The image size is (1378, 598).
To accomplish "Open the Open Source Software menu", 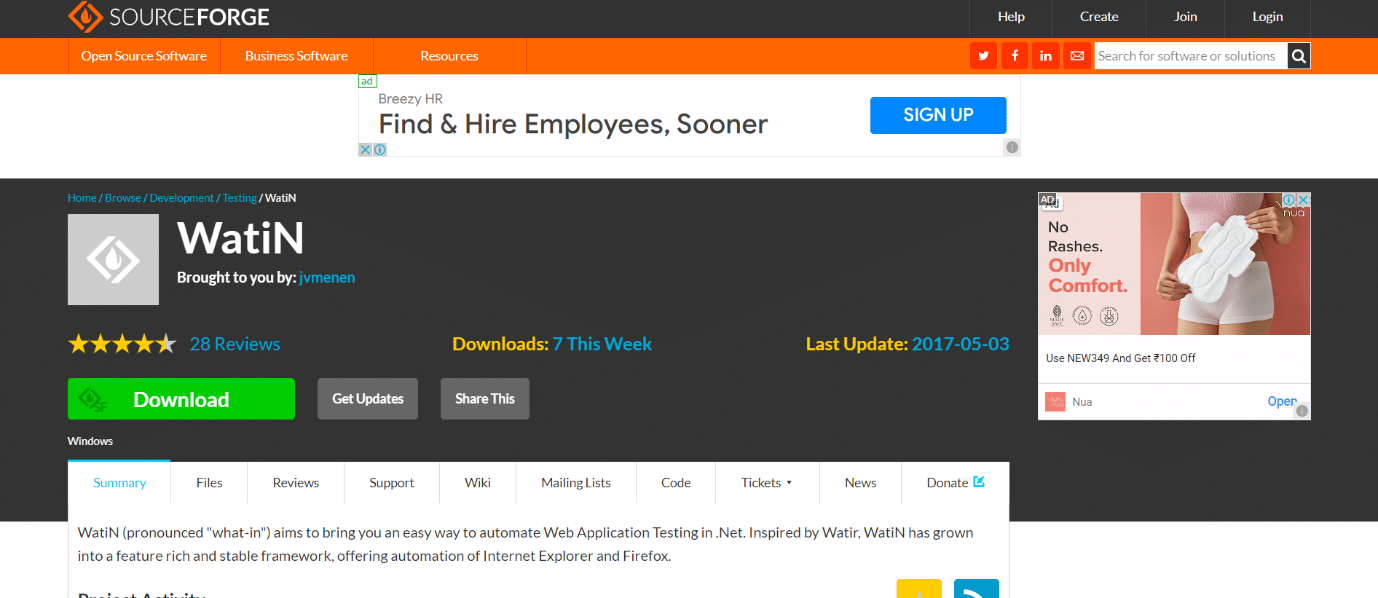I will [x=144, y=56].
